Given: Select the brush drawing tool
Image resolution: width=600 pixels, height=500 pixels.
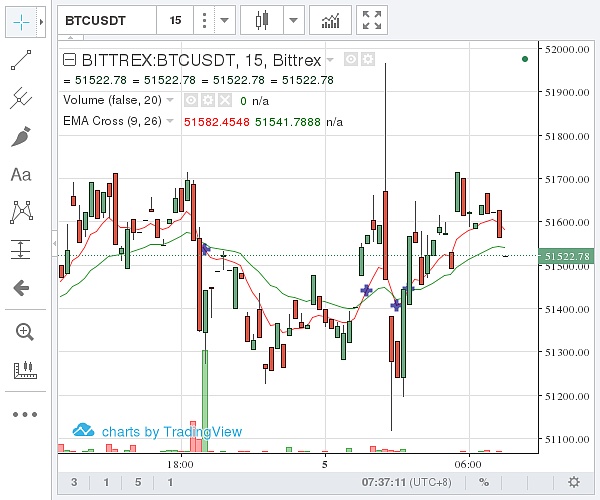Looking at the screenshot, I should click(x=21, y=137).
